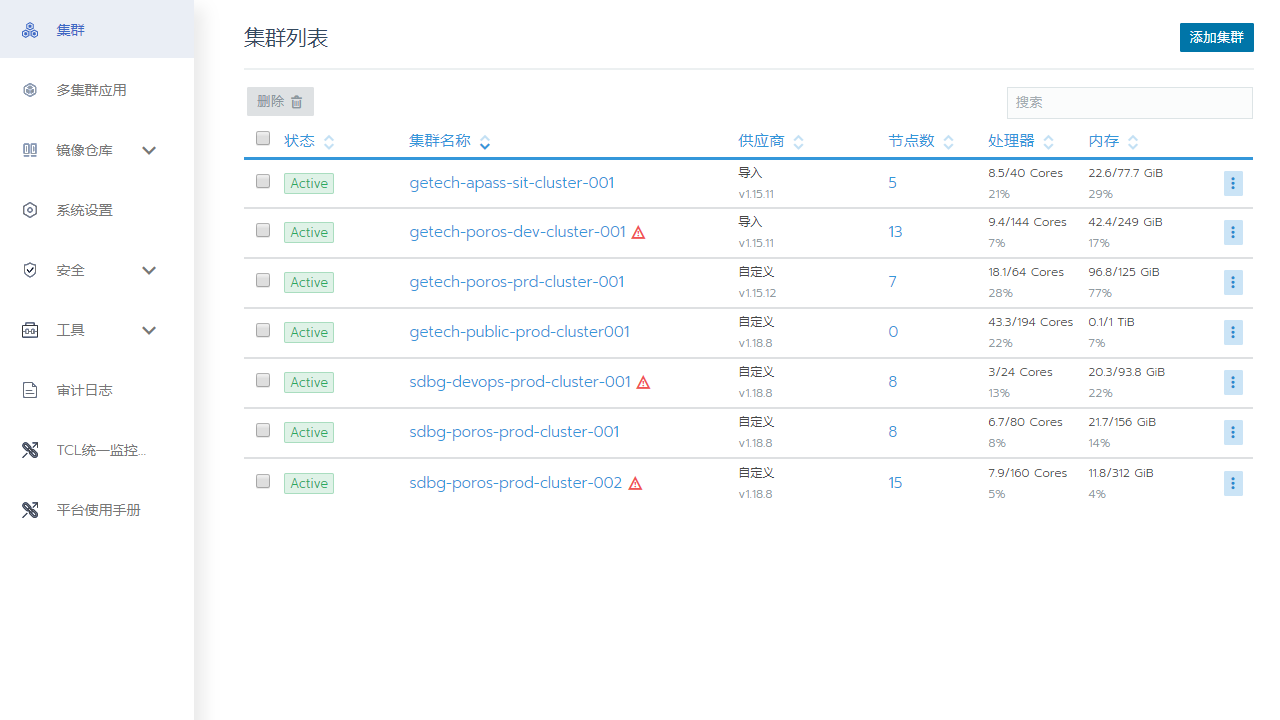This screenshot has height=720, width=1280.
Task: Click the TCL unified monitoring tool icon
Action: (x=30, y=450)
